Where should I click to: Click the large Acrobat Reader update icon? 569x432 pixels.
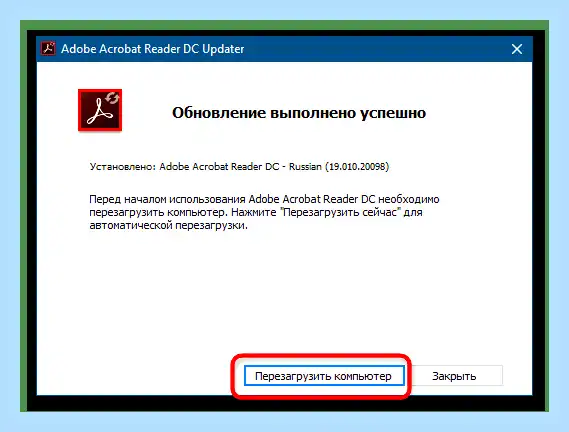tap(100, 110)
